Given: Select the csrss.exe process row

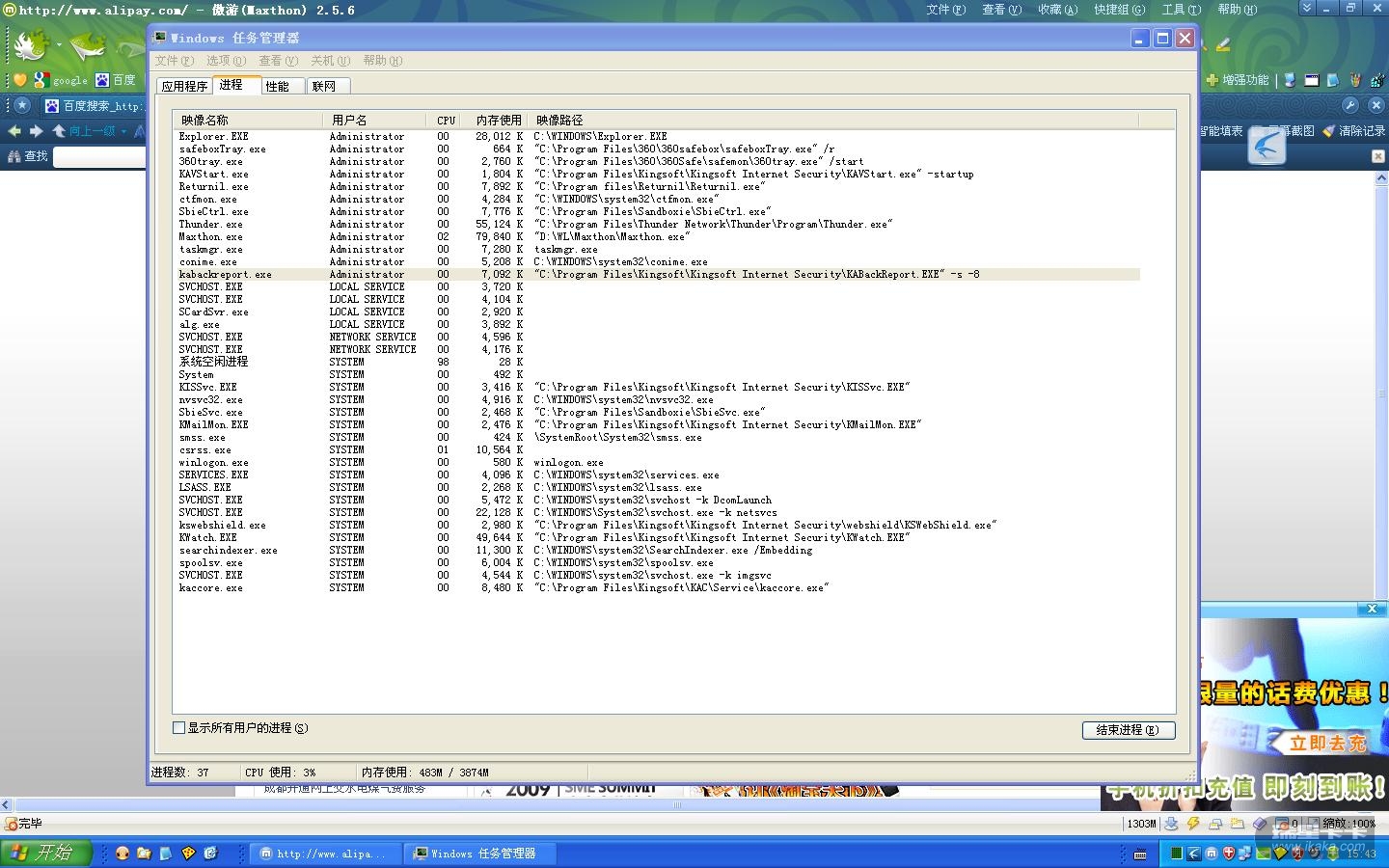Looking at the screenshot, I should (657, 450).
